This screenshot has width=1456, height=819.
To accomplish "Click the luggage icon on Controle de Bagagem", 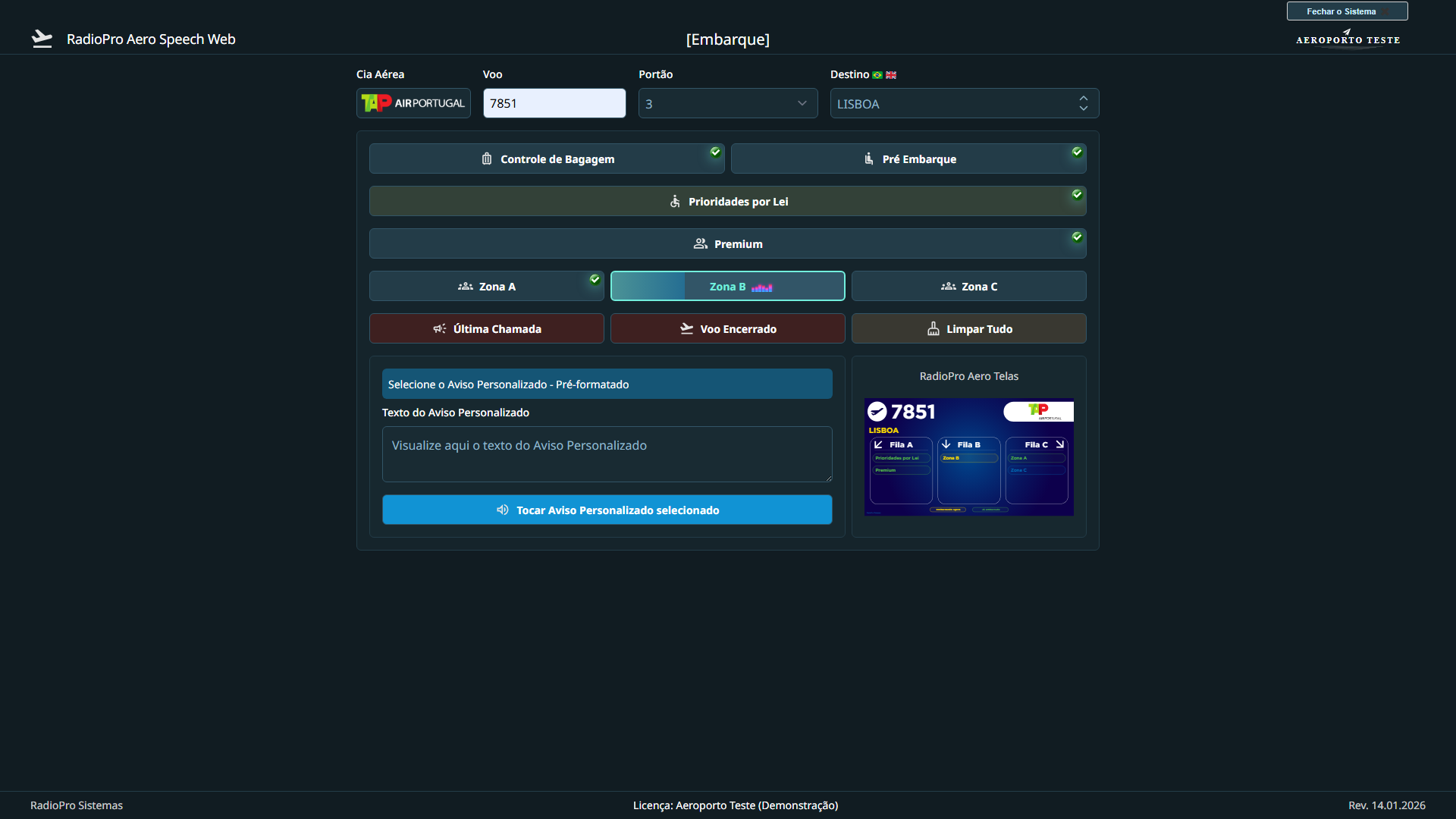I will coord(487,158).
